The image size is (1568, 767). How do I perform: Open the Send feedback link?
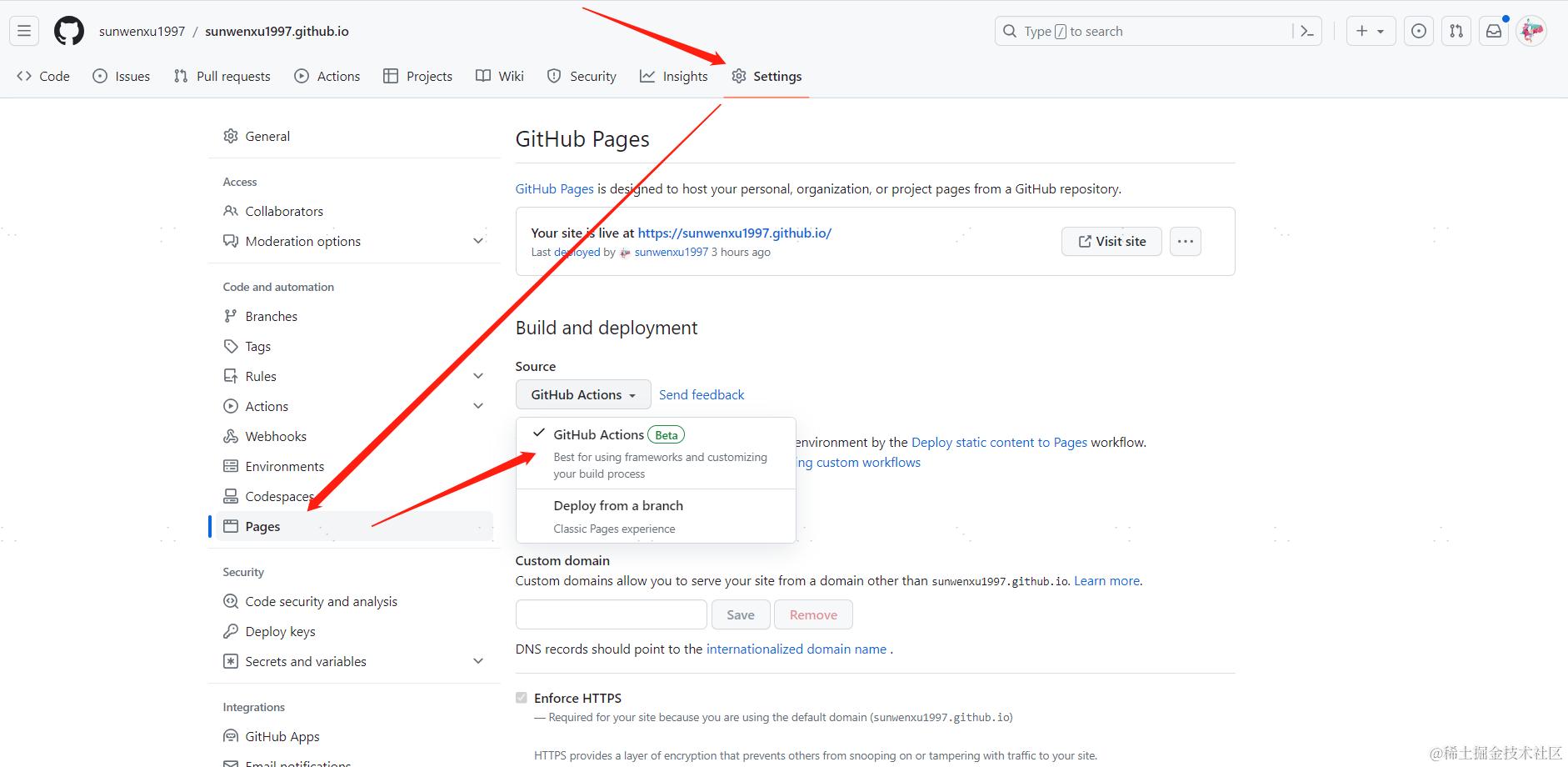[x=702, y=394]
